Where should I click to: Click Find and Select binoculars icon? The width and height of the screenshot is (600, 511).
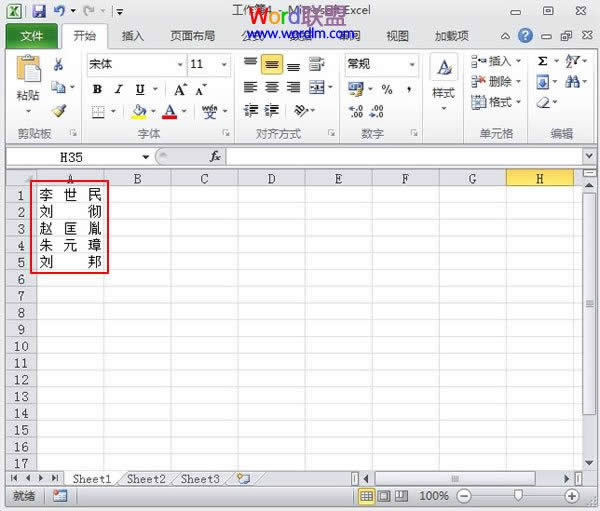click(572, 82)
